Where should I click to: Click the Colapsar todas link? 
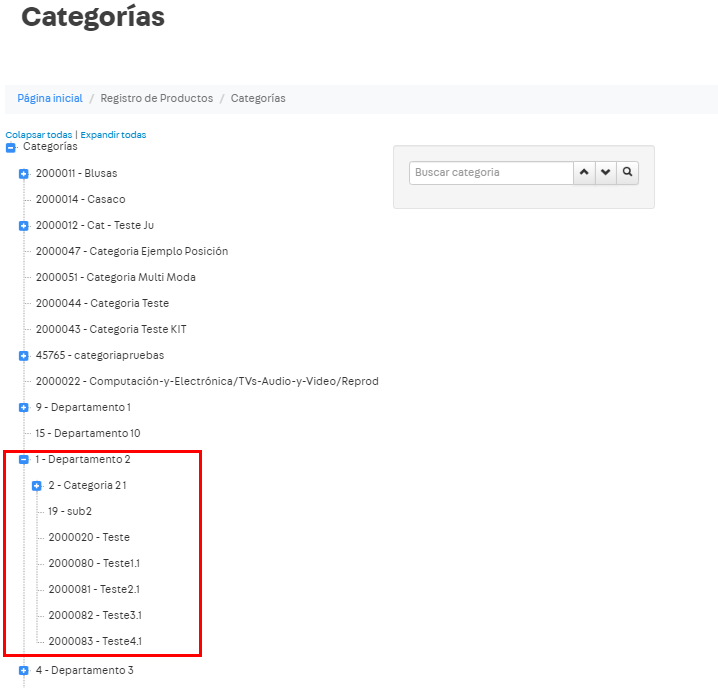point(38,135)
